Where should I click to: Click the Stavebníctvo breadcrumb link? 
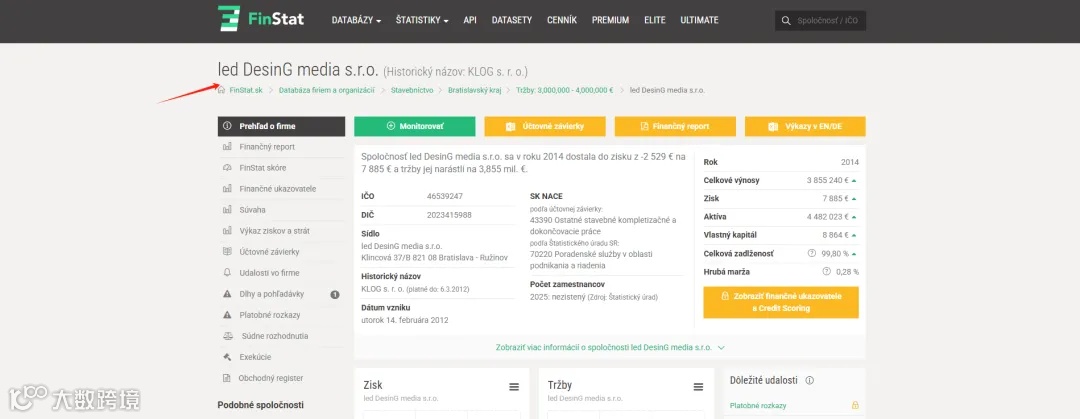click(x=411, y=90)
